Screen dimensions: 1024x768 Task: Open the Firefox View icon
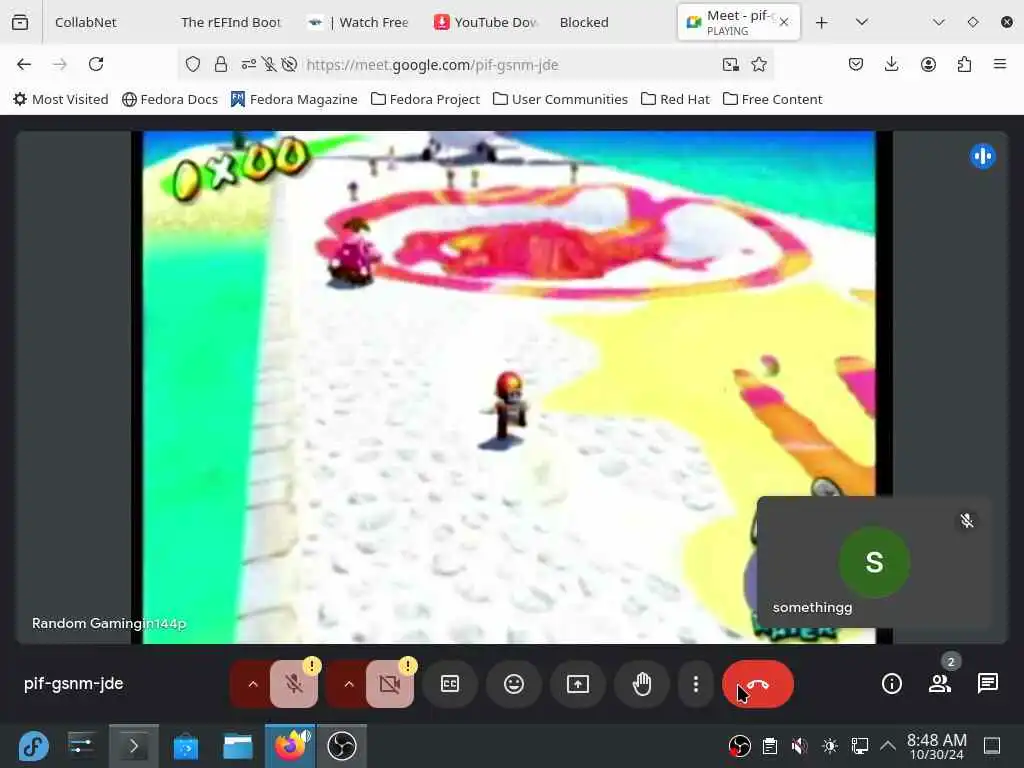[20, 22]
